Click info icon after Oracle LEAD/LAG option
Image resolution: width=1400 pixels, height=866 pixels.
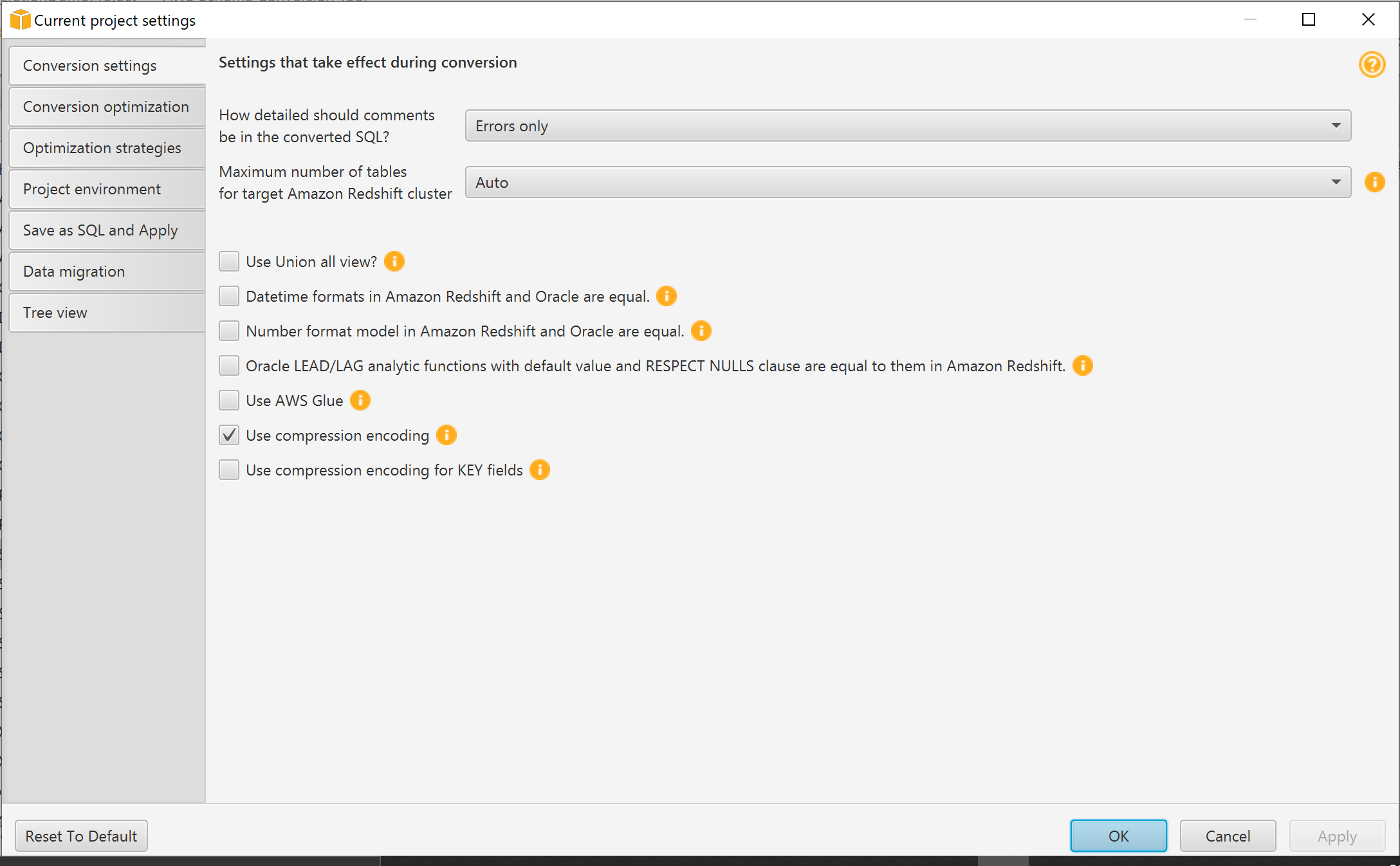(1083, 365)
